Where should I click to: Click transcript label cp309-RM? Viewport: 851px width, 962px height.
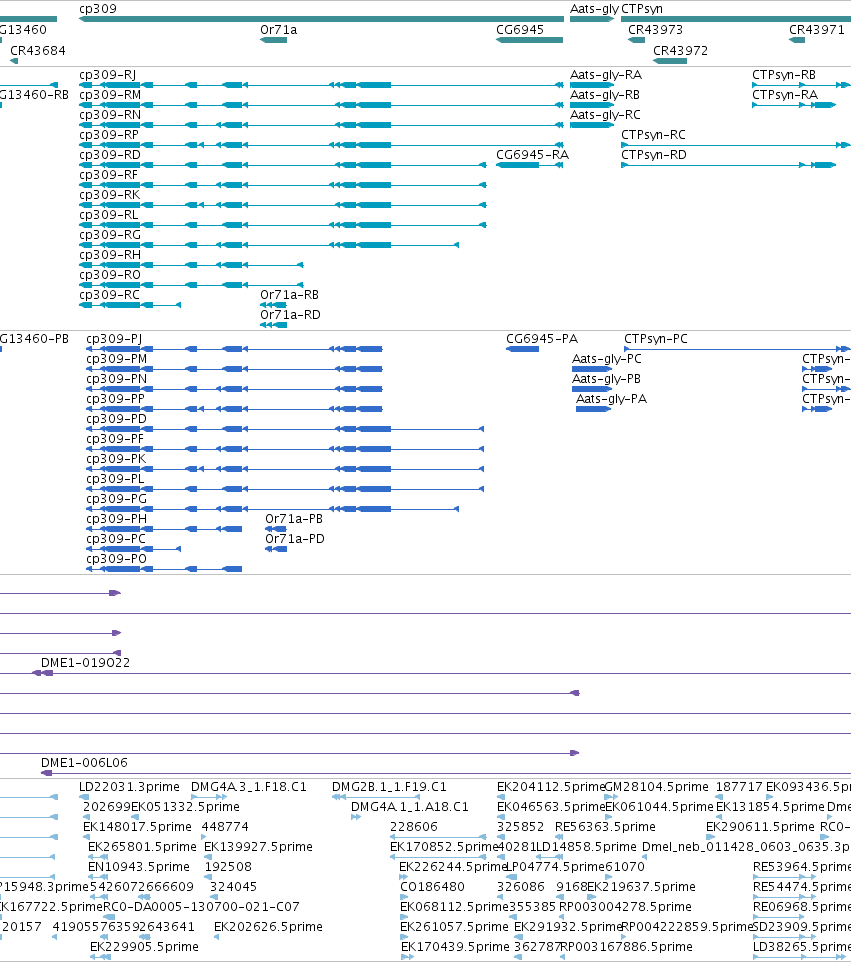pos(110,95)
